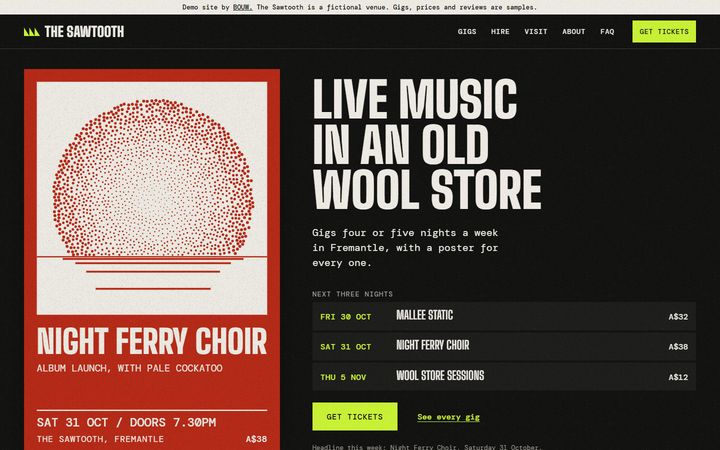Open the VISIT nav item

(x=536, y=32)
